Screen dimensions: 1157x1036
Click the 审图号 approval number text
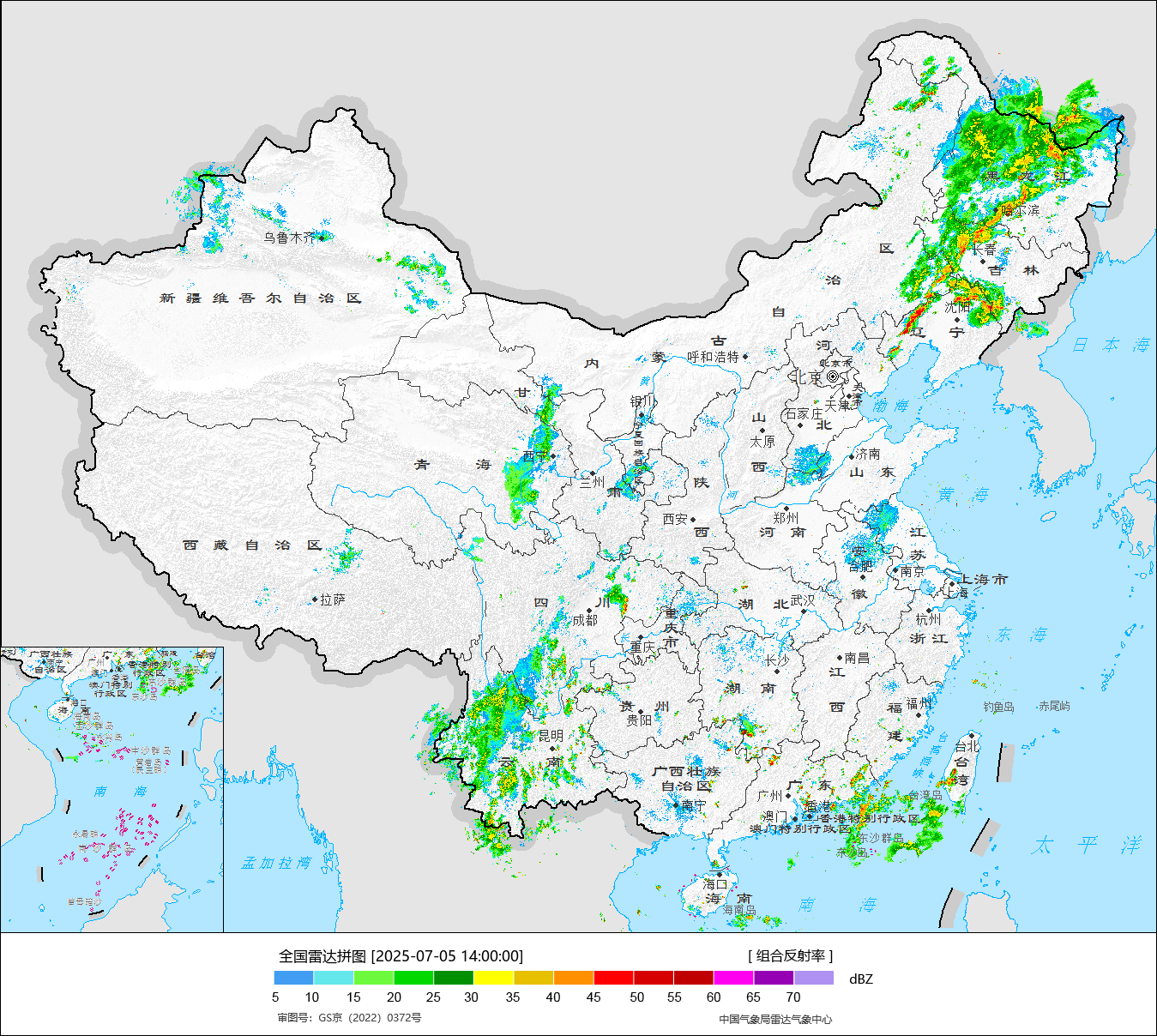[349, 1018]
